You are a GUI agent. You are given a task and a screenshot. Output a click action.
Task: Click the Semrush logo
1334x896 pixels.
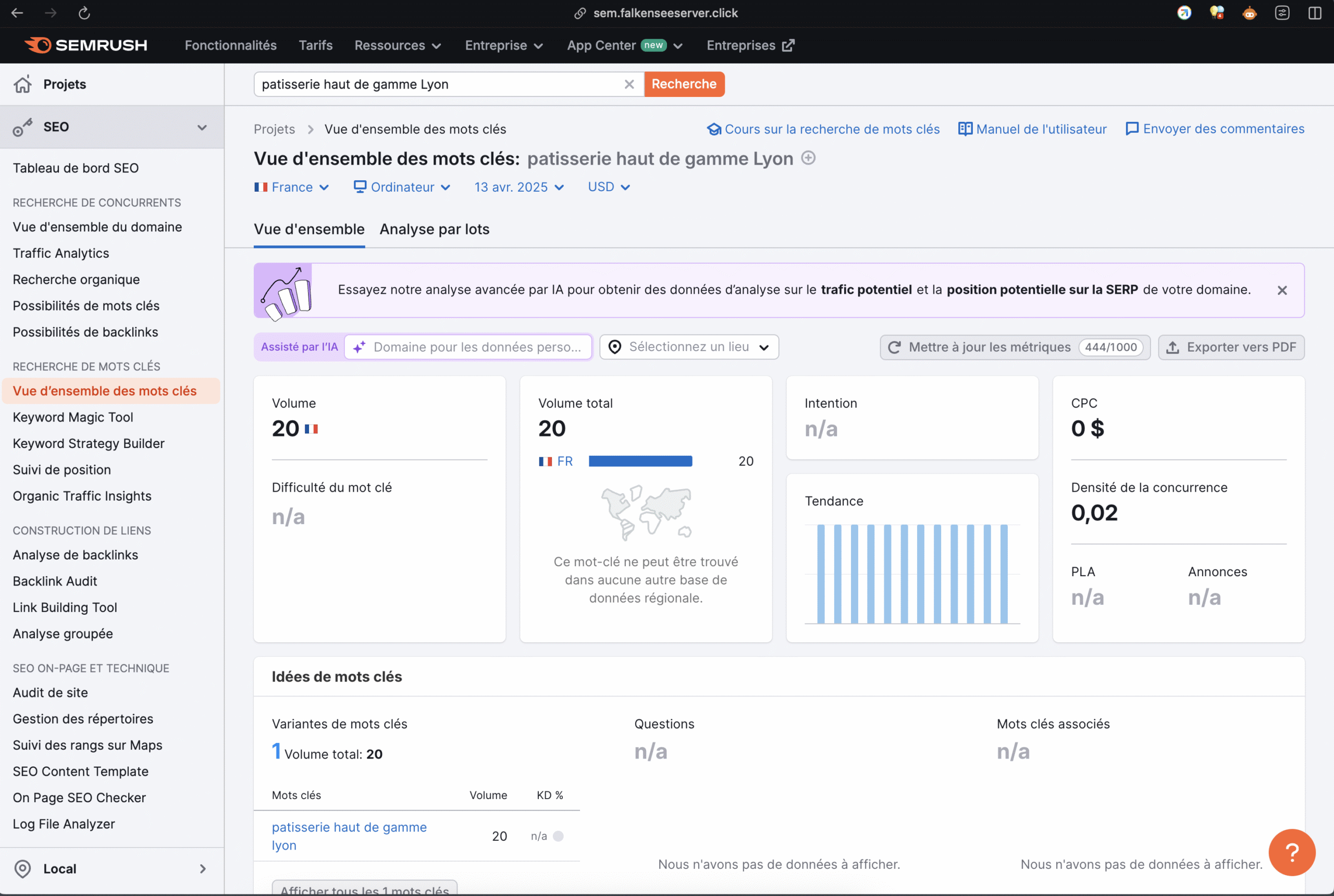pyautogui.click(x=86, y=45)
